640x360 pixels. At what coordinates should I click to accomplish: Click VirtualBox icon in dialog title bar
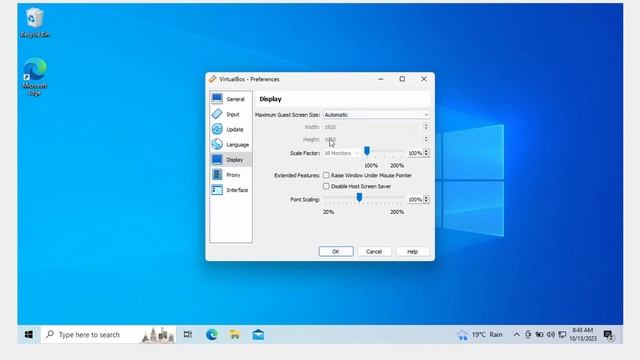click(213, 79)
